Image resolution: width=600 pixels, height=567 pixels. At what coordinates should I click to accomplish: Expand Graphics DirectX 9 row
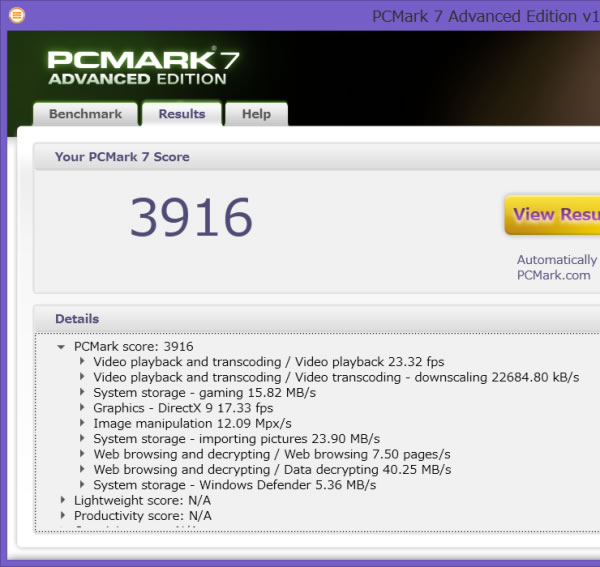click(82, 407)
